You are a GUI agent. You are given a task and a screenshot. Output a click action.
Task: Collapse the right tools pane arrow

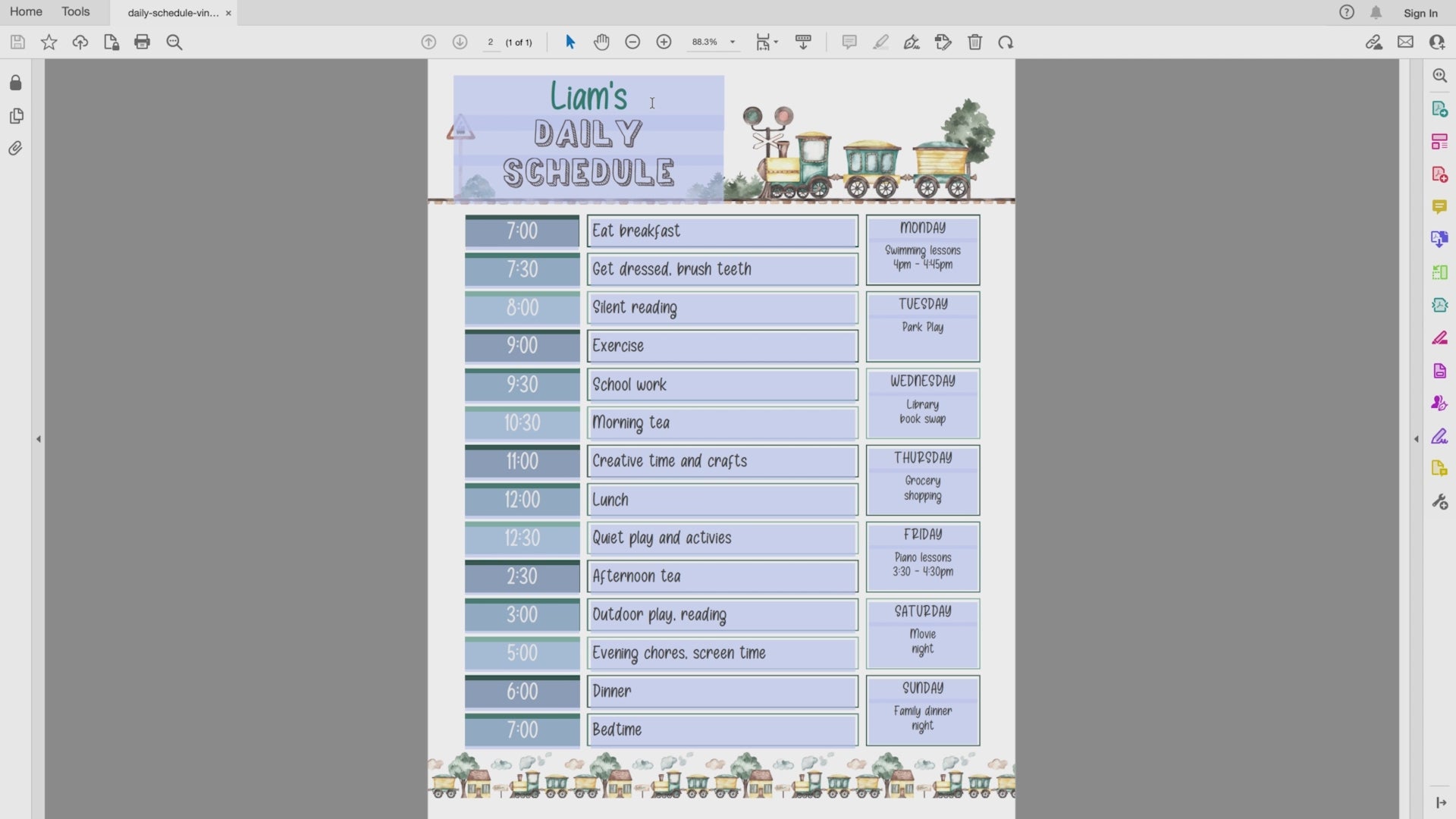[x=1416, y=439]
